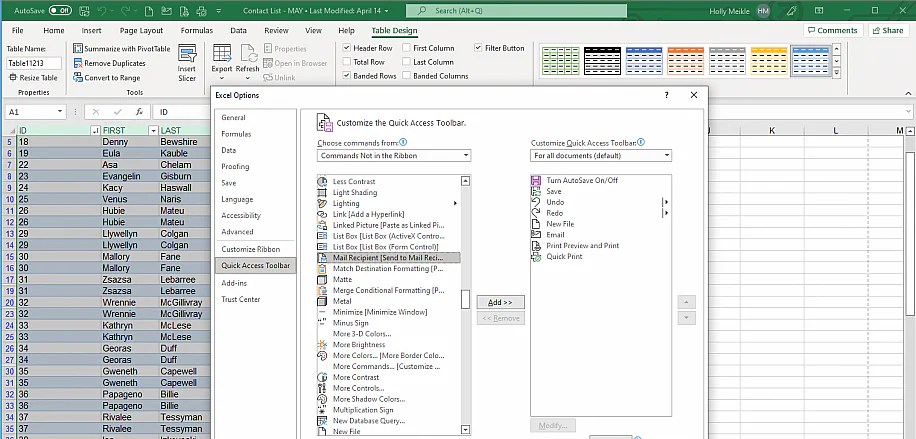Click the New File icon in title bar
The image size is (916, 439).
click(x=148, y=11)
